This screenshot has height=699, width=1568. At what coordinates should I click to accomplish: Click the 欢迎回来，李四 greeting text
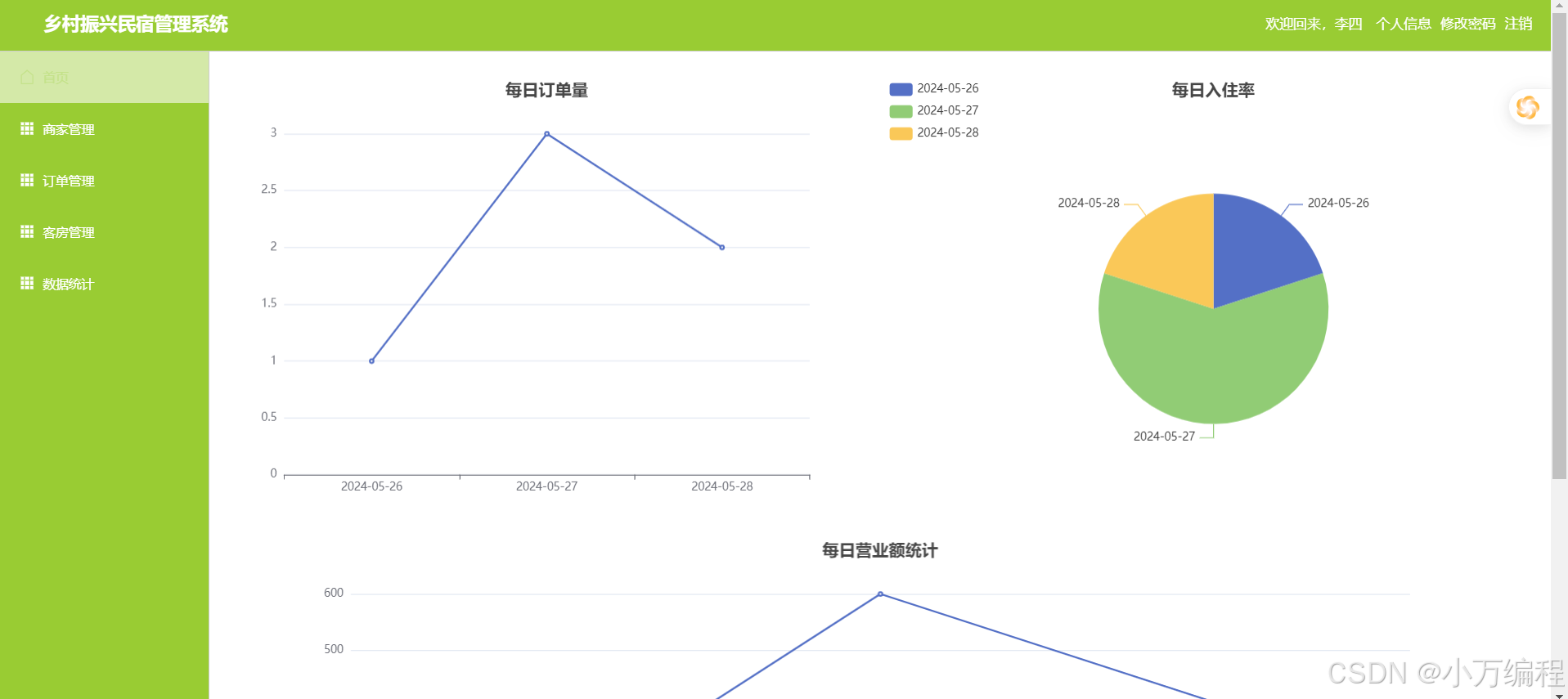1314,24
